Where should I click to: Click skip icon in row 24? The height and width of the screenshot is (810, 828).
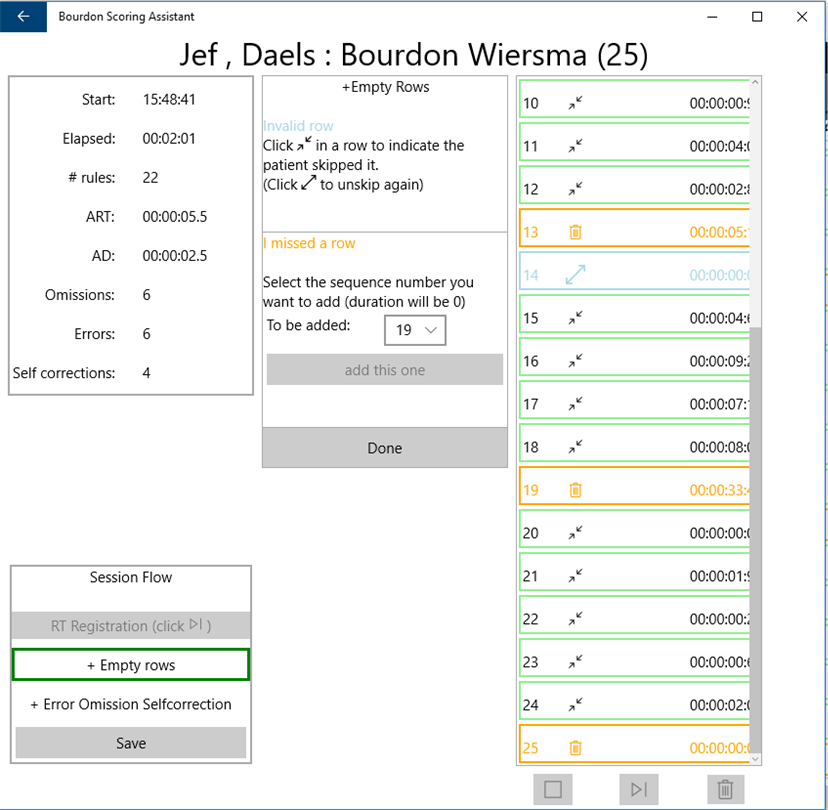[576, 704]
